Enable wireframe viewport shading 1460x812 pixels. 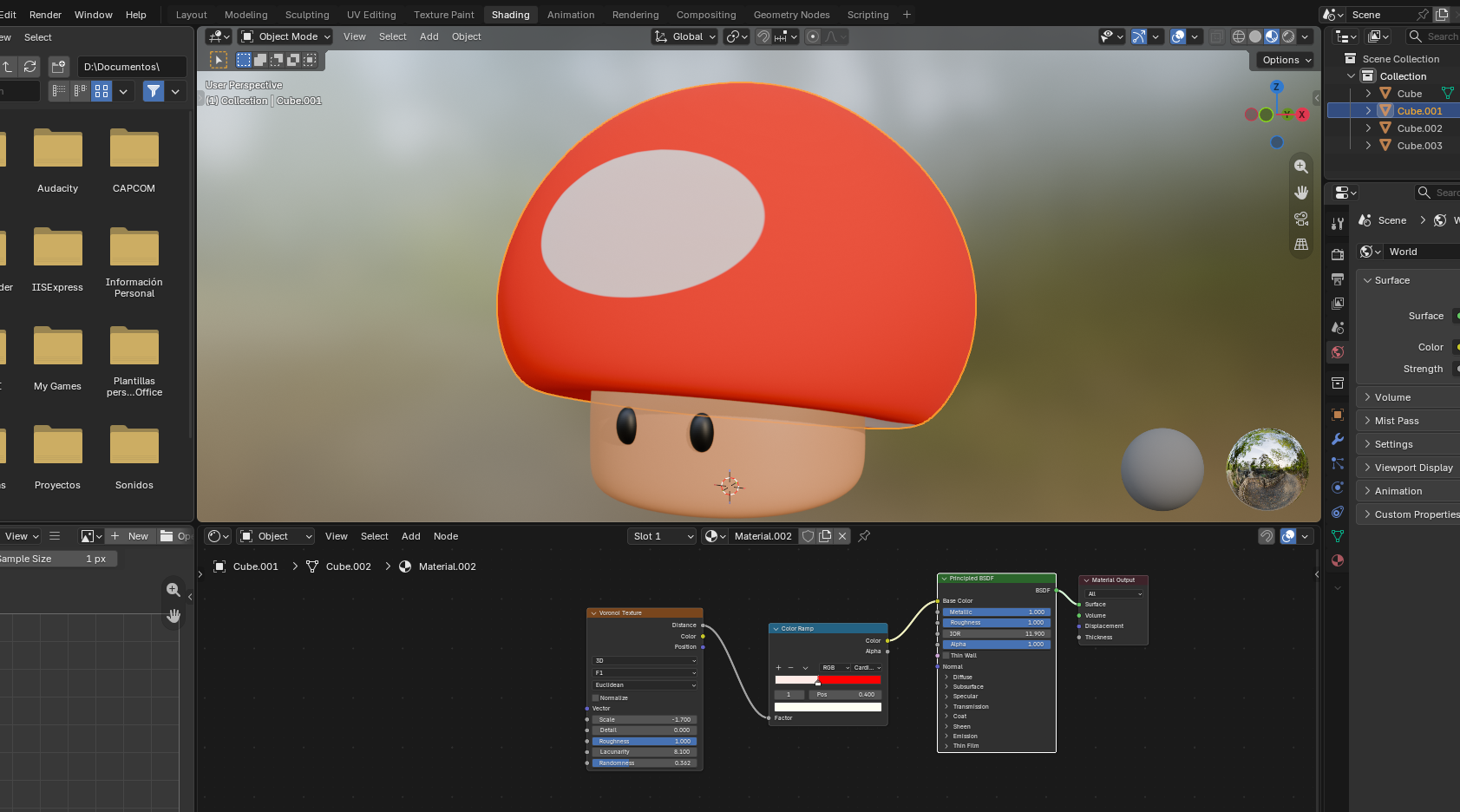pos(1239,36)
